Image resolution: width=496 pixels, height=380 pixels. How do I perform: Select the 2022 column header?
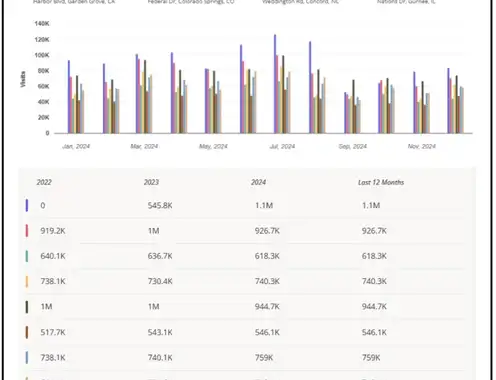(x=44, y=182)
